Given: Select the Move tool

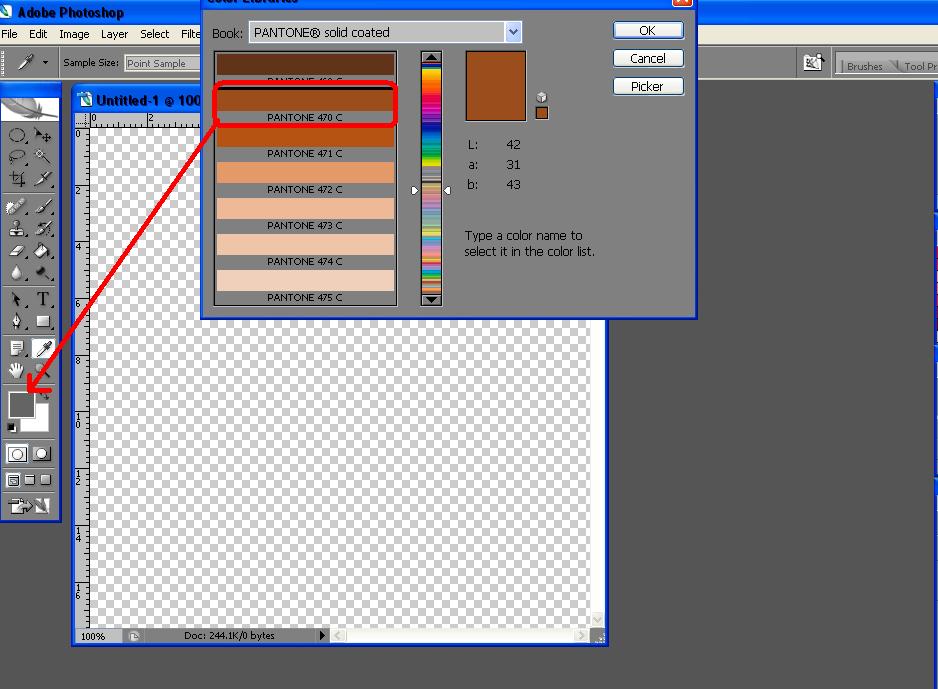Looking at the screenshot, I should click(42, 135).
